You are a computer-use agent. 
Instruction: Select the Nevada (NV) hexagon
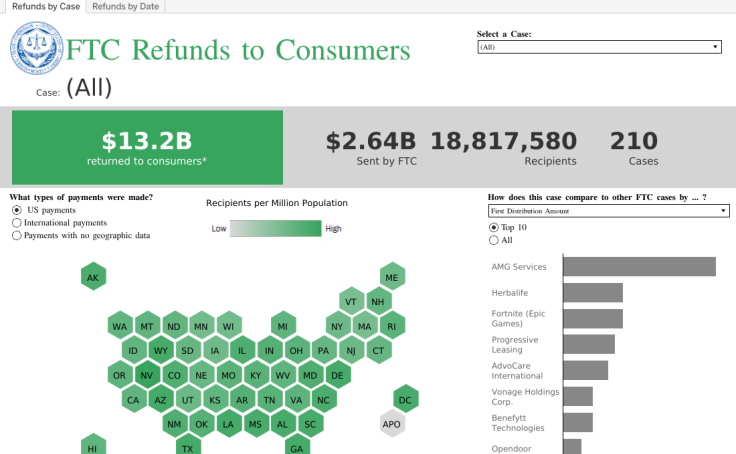147,376
